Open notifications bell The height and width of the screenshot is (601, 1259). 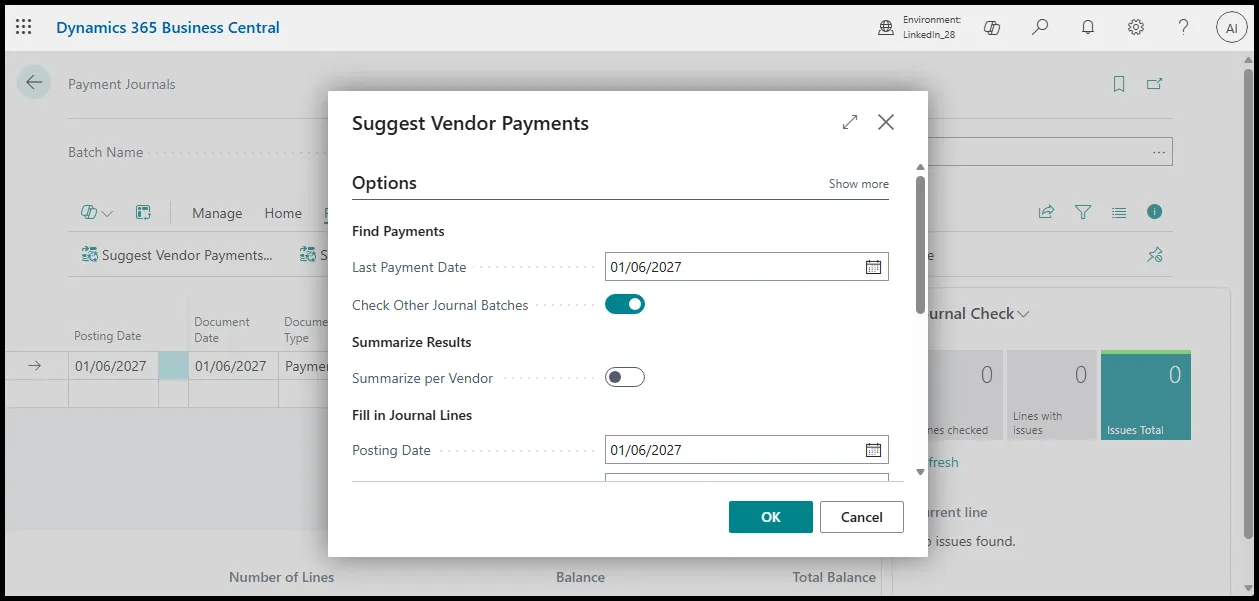tap(1088, 28)
